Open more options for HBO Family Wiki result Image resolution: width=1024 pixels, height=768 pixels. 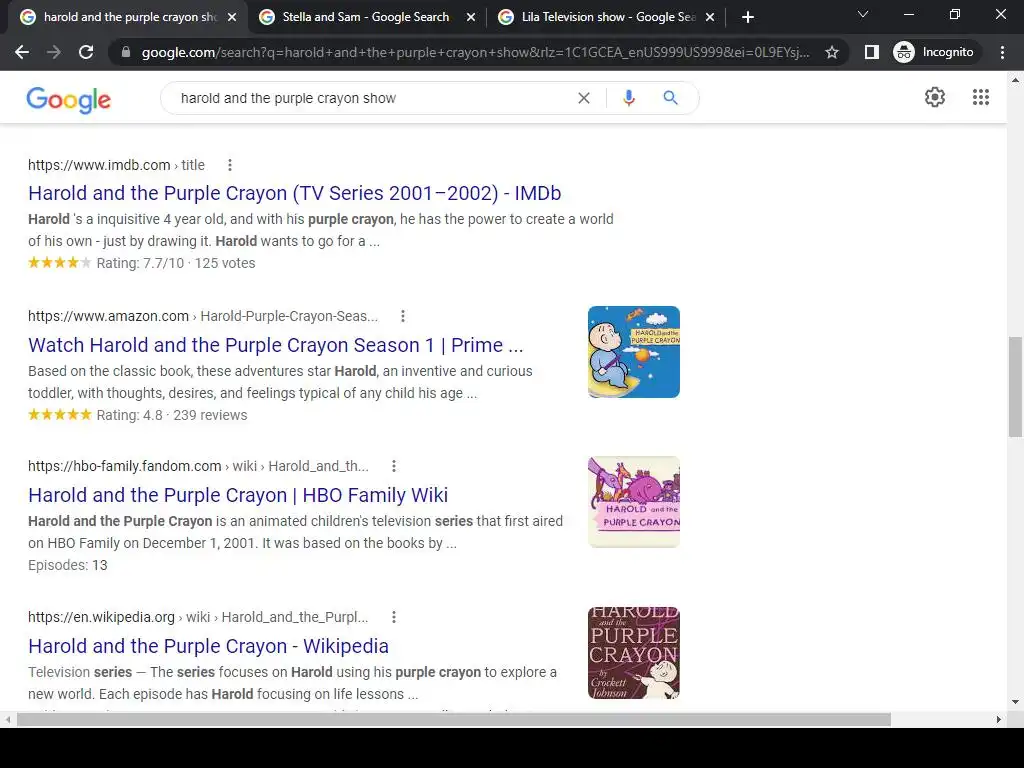(x=393, y=466)
